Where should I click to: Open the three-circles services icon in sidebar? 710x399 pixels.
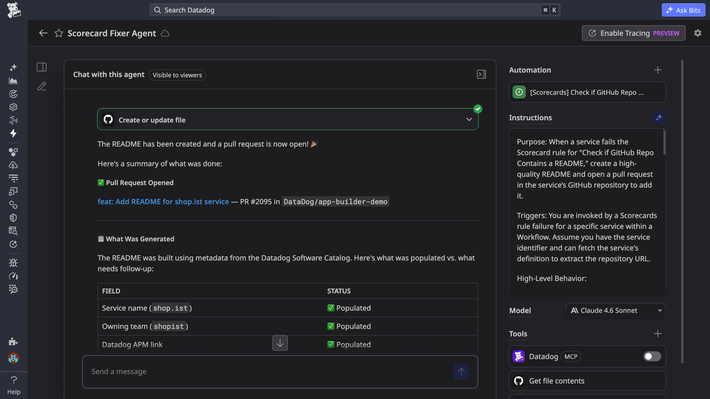tap(13, 152)
